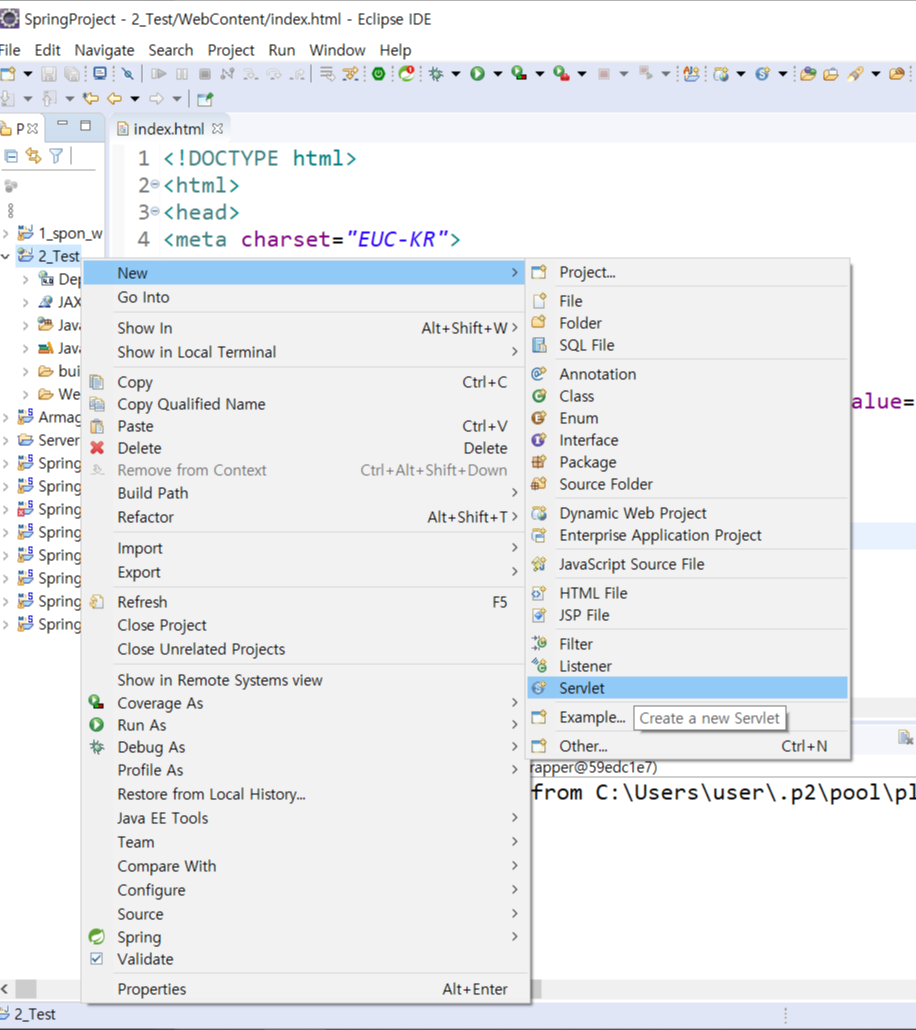
Task: Click Show in Remote Systems view
Action: click(x=305, y=680)
